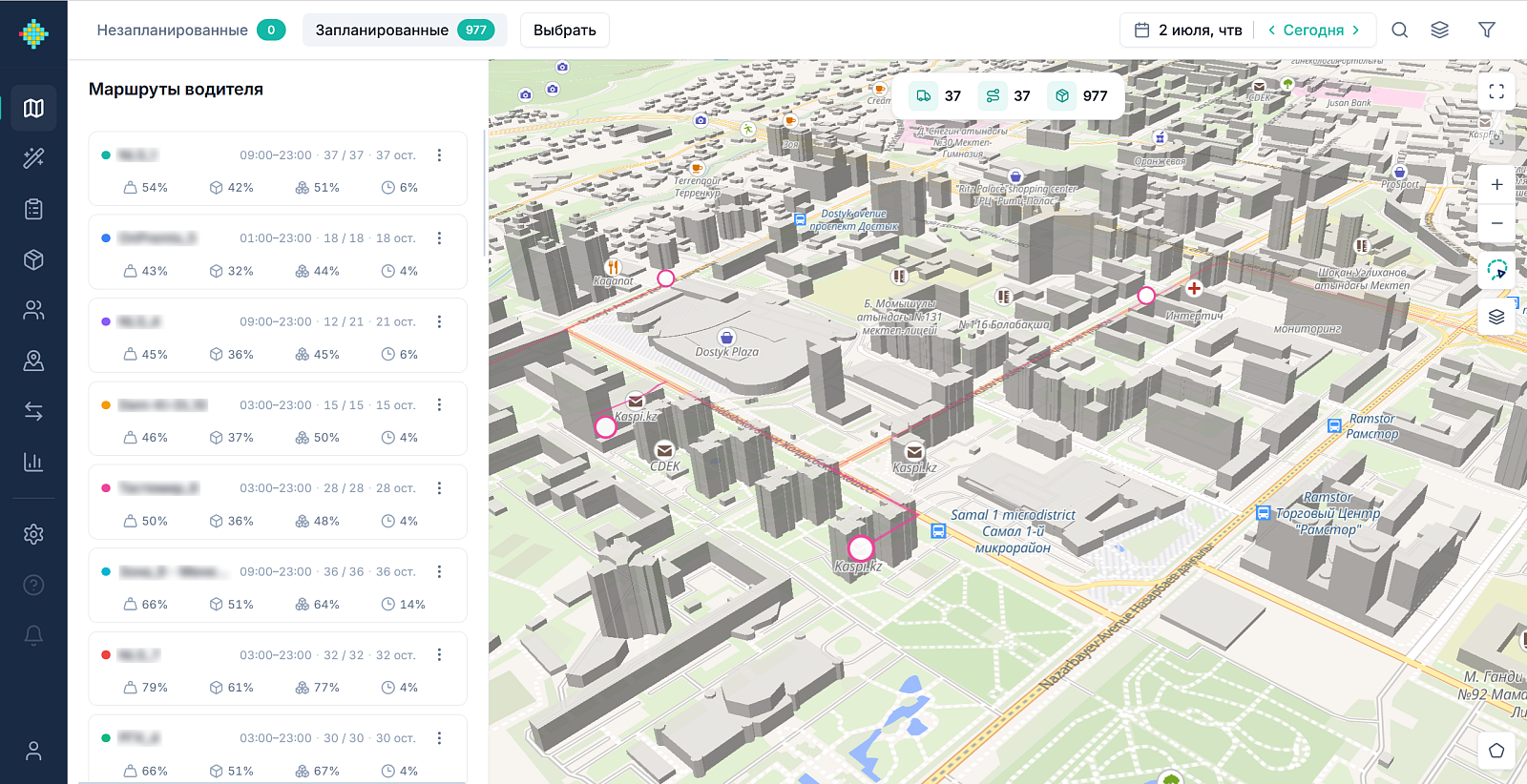Open the analytics bar chart icon
1527x784 pixels.
33,462
